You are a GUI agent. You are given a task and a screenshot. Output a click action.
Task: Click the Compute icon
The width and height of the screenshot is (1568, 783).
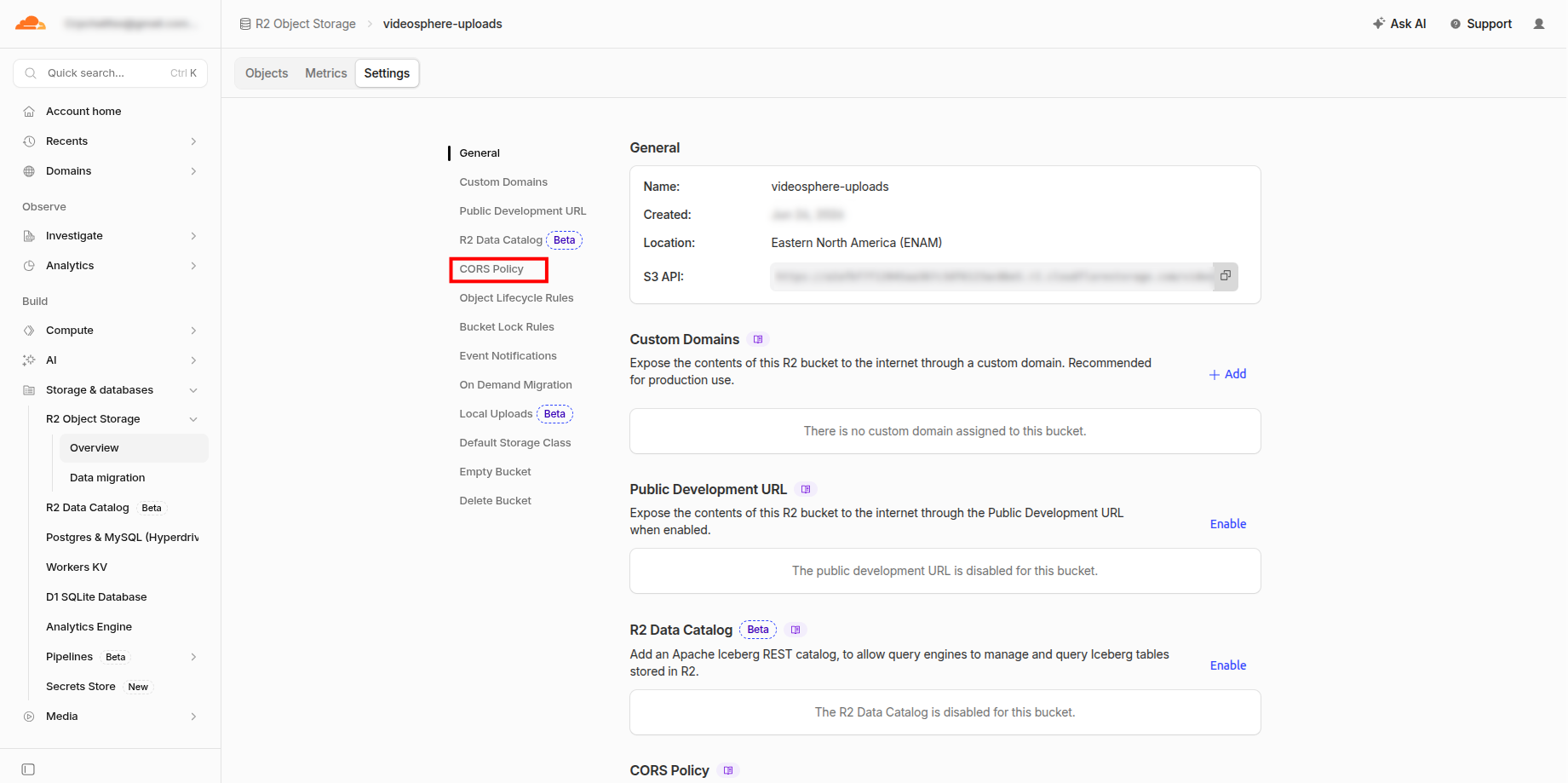coord(29,331)
